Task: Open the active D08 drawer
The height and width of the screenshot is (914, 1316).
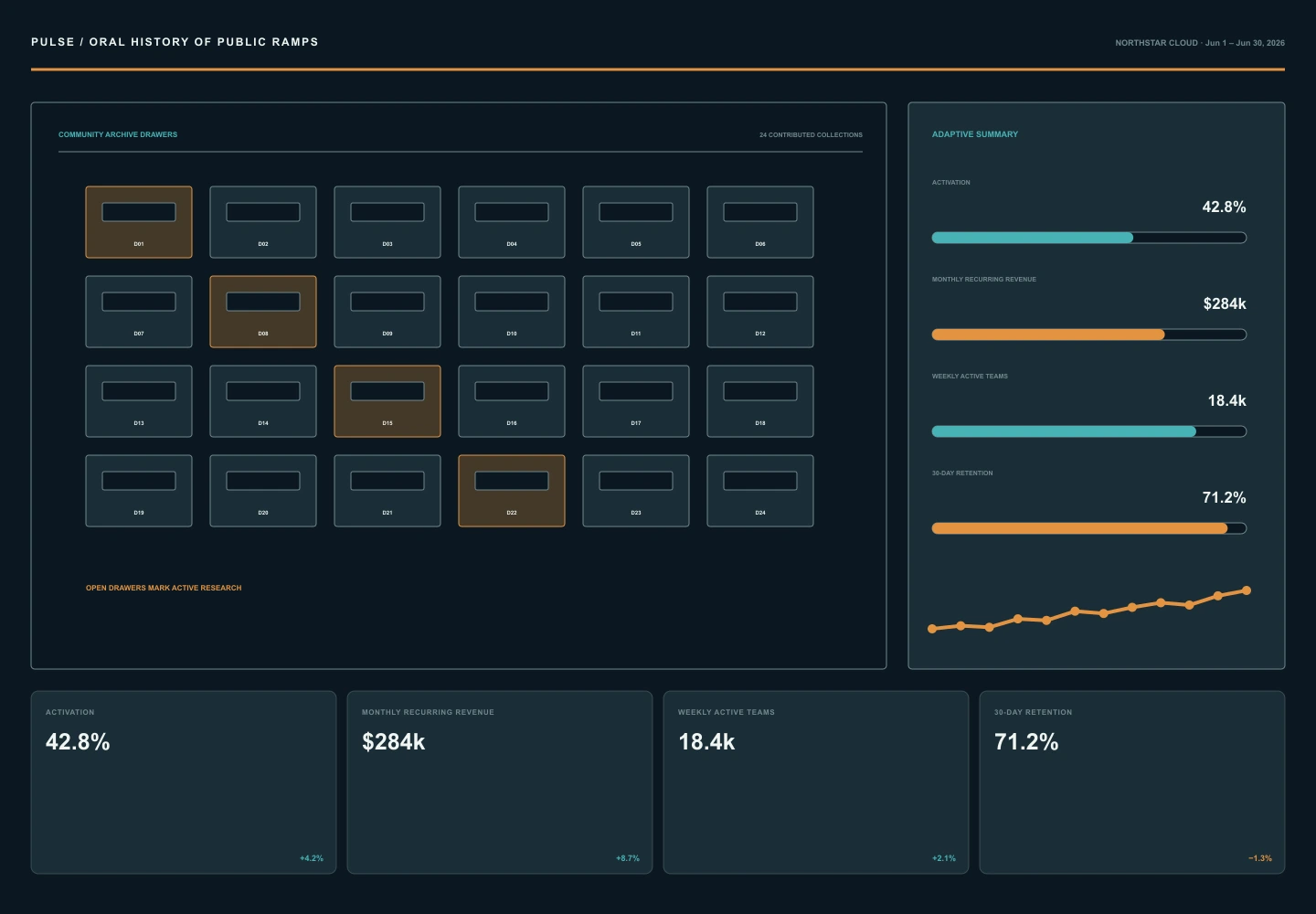Action: (263, 312)
